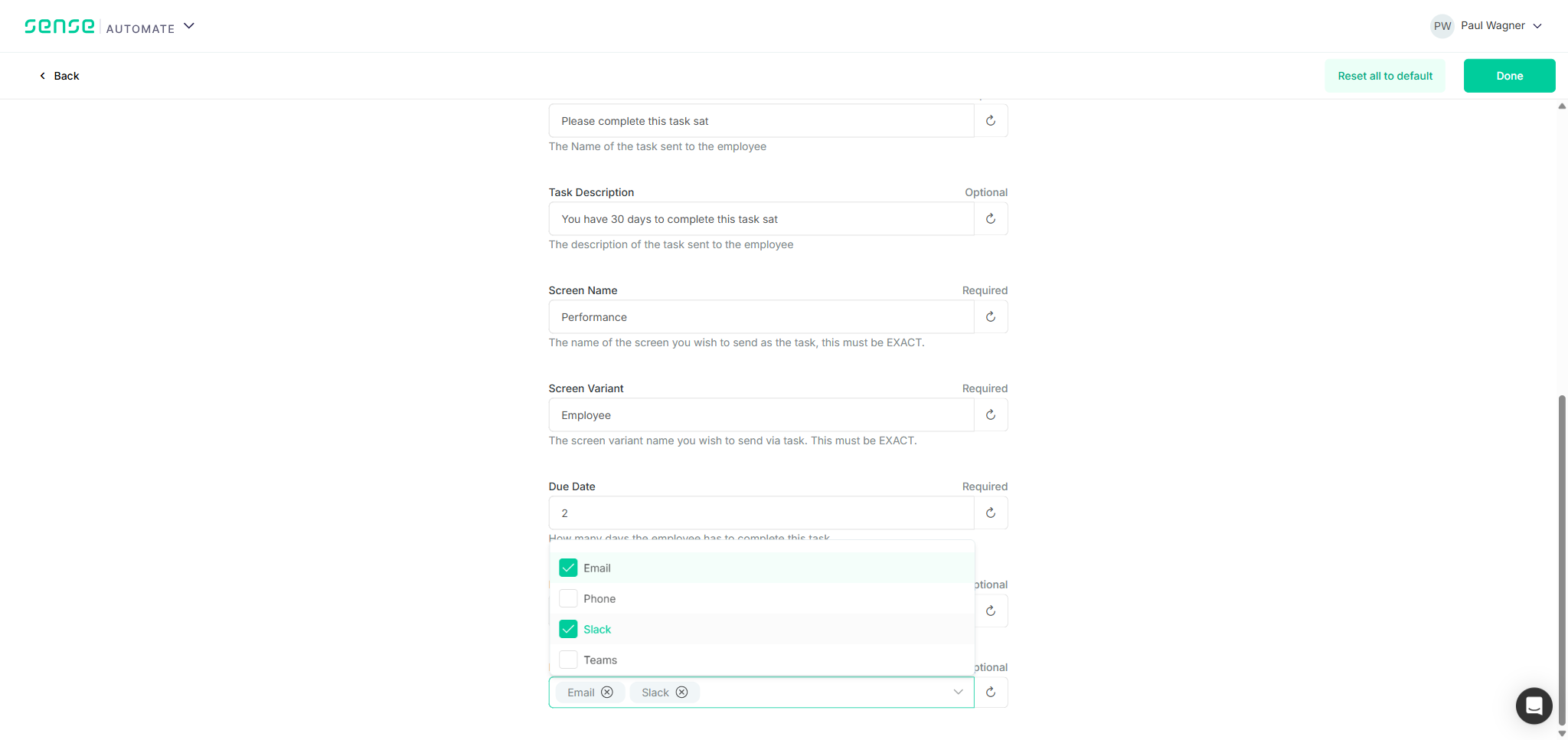This screenshot has width=1568, height=740.
Task: Reset the Screen Variant field
Action: click(990, 415)
